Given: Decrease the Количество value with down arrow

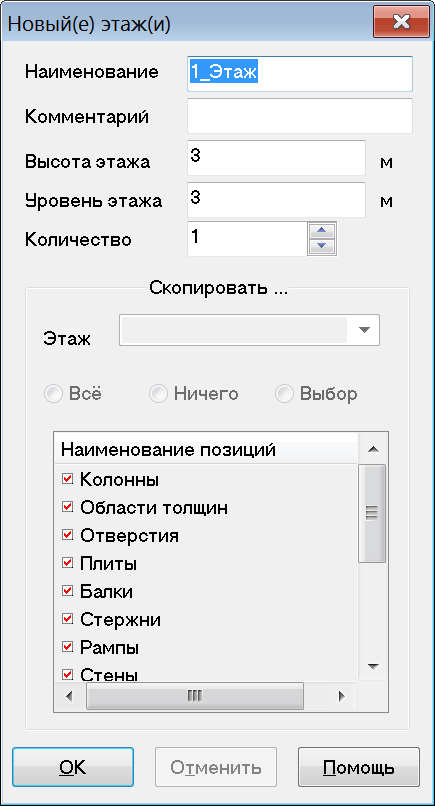Looking at the screenshot, I should pos(322,246).
